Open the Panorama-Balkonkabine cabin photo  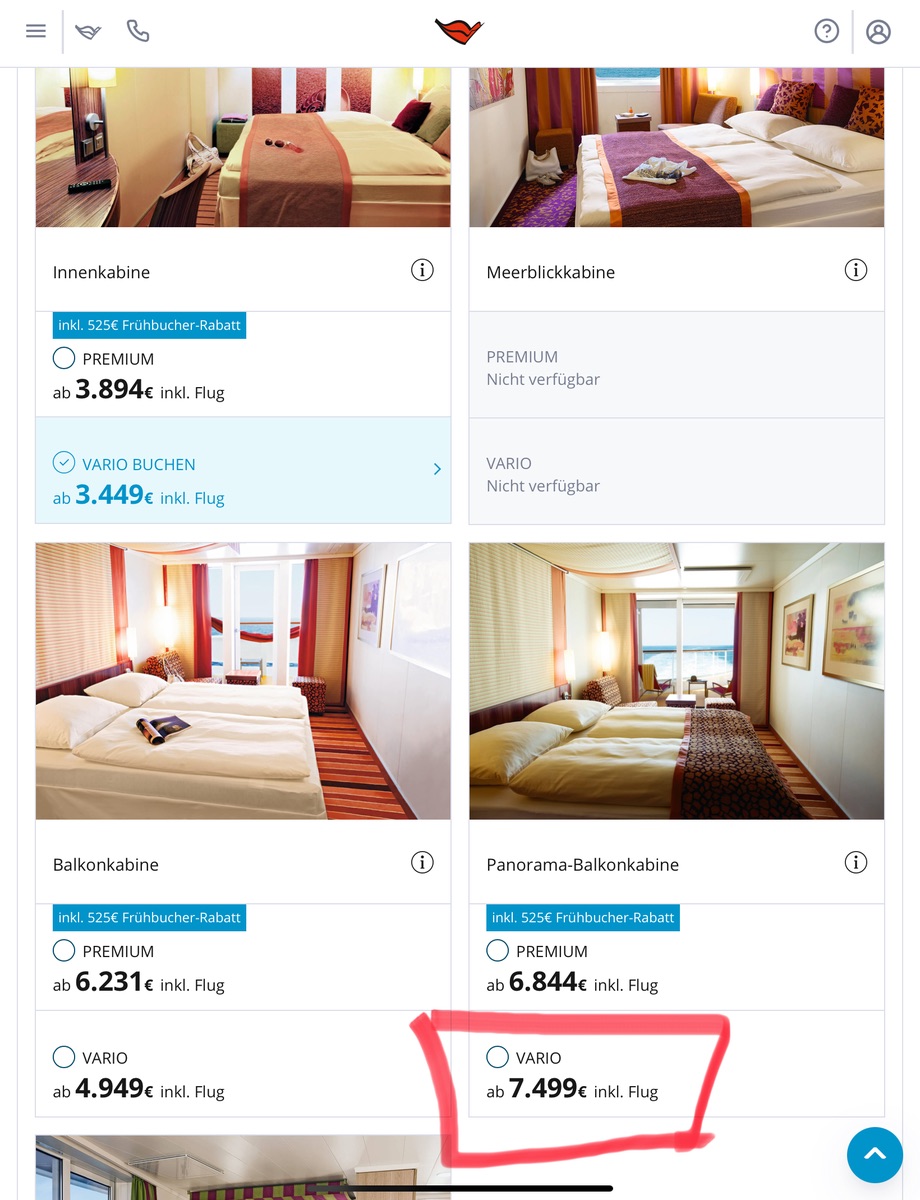click(676, 681)
